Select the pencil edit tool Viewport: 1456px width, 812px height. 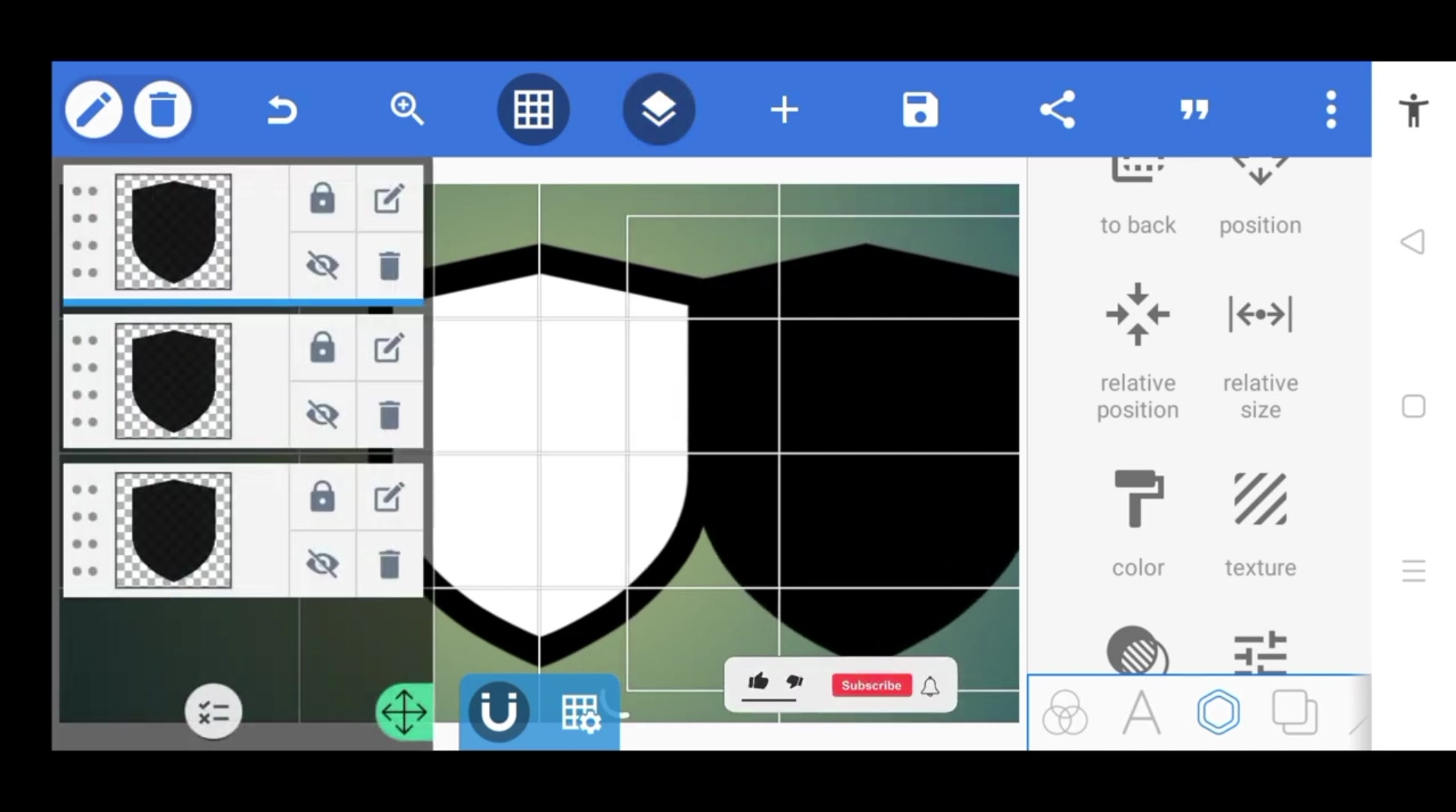tap(93, 110)
